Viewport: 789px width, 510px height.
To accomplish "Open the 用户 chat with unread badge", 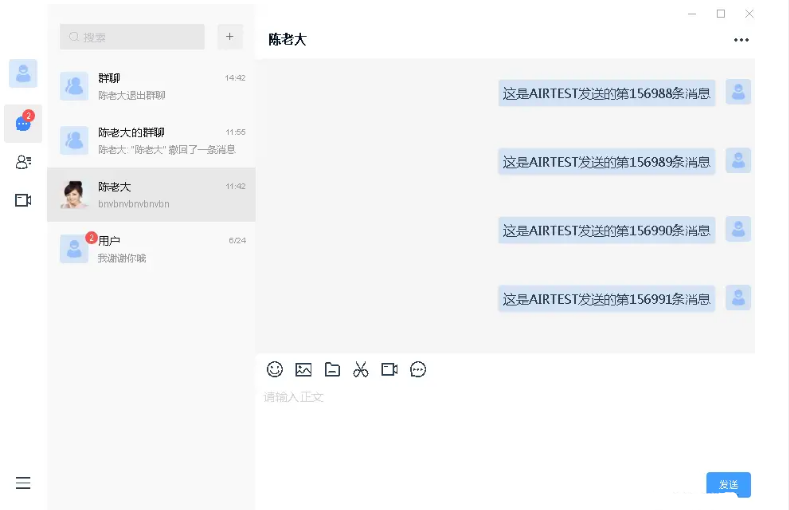I will (x=151, y=249).
